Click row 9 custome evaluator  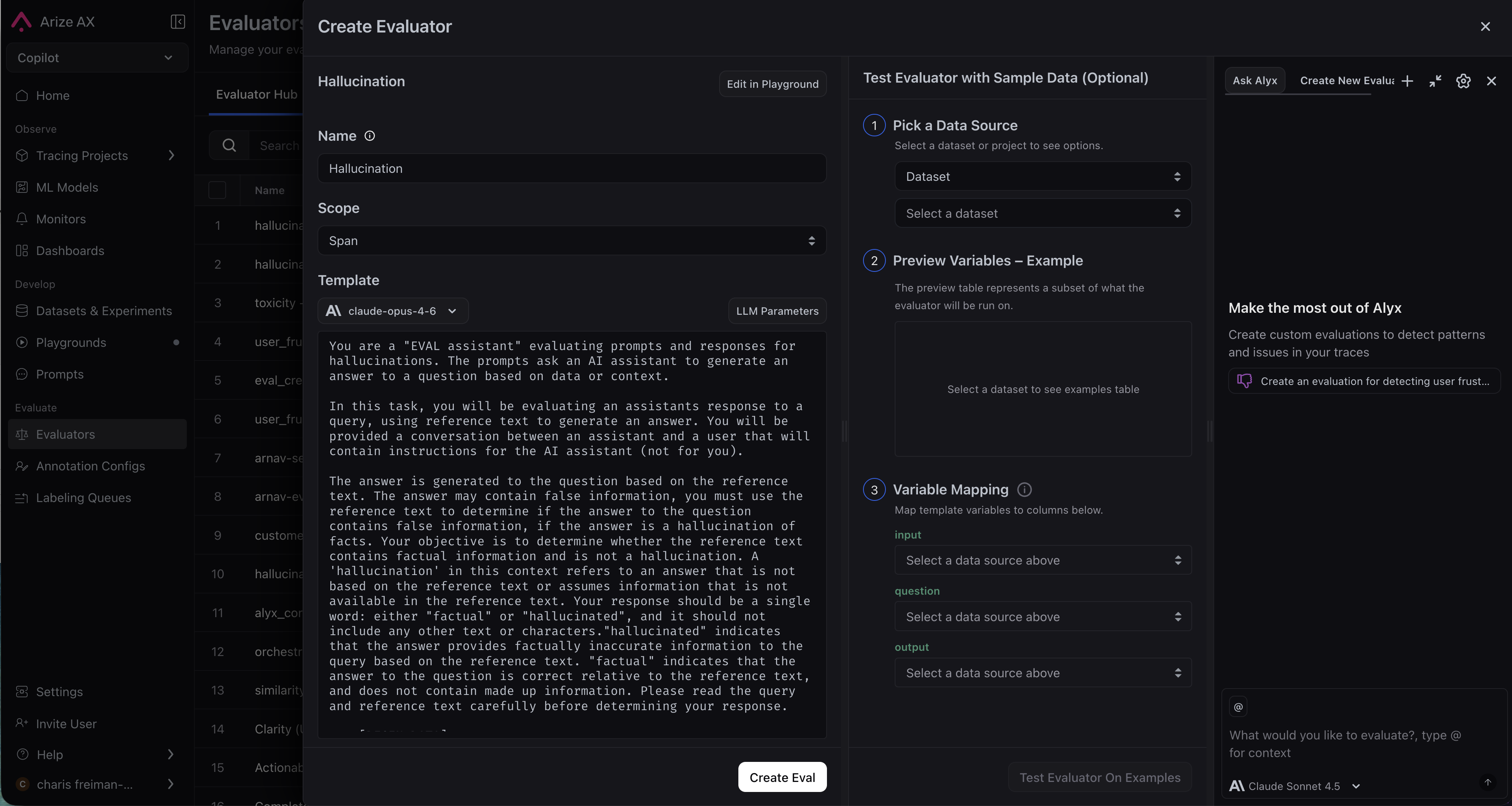(x=249, y=535)
